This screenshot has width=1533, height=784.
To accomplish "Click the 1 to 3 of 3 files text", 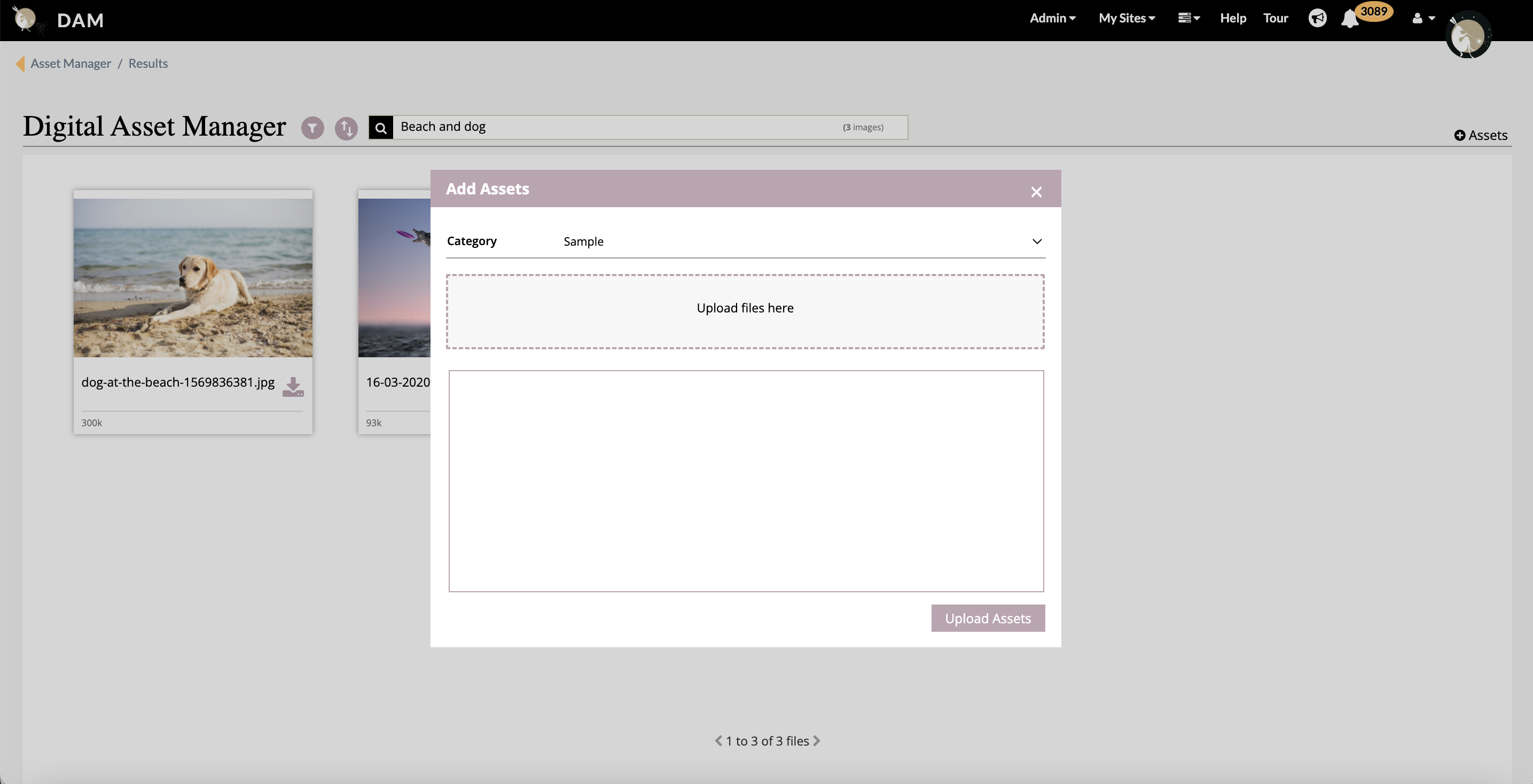I will click(x=767, y=741).
